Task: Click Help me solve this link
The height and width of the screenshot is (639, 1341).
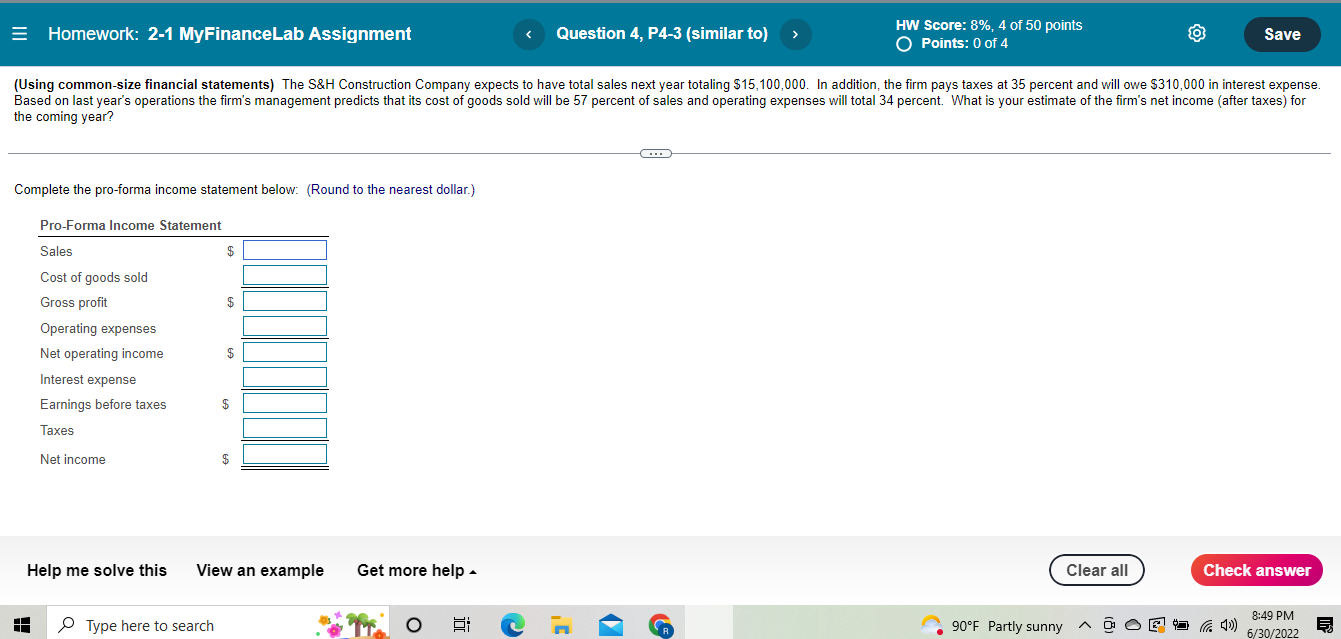Action: point(96,570)
